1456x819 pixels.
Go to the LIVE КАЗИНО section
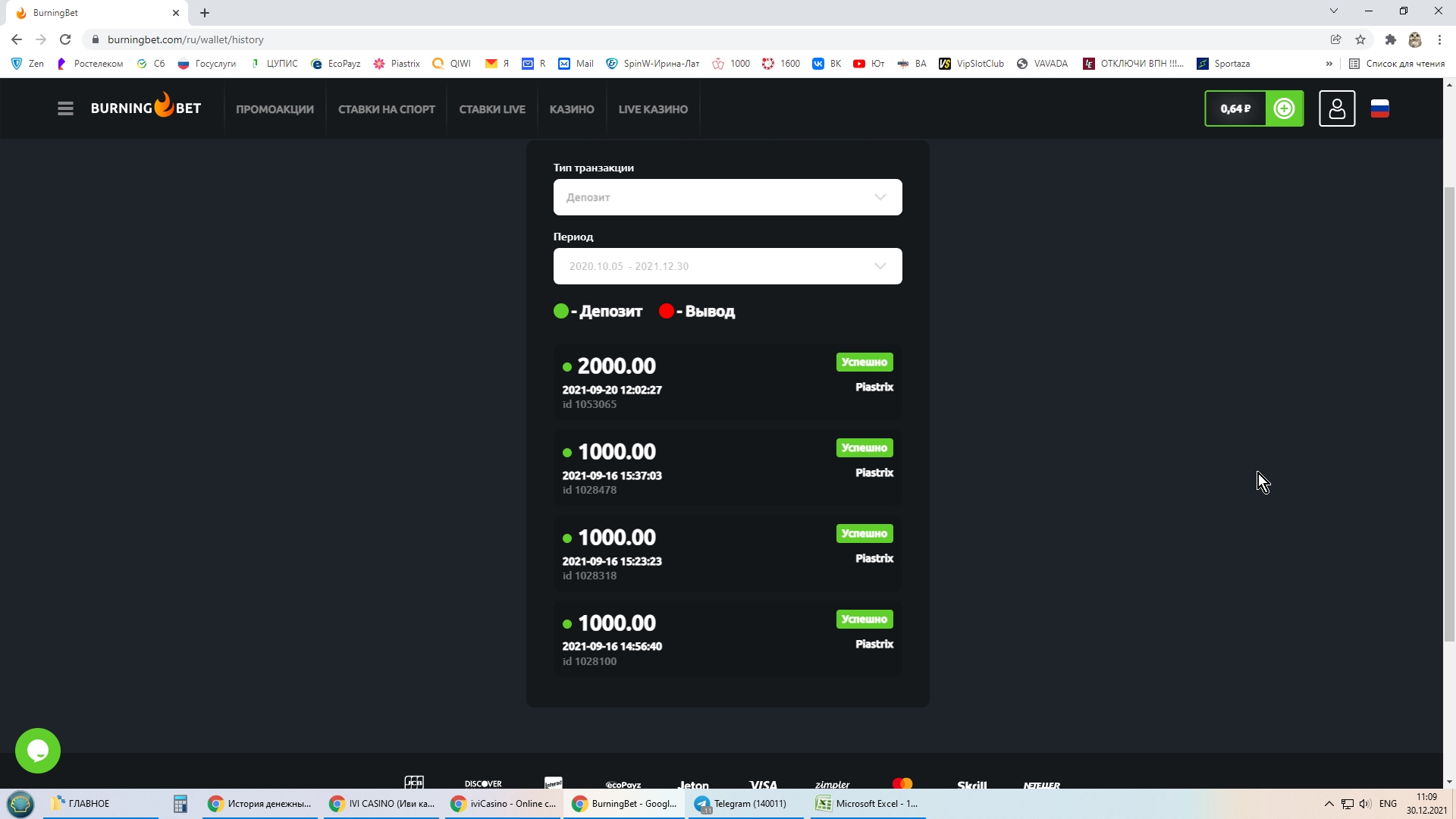pyautogui.click(x=653, y=109)
